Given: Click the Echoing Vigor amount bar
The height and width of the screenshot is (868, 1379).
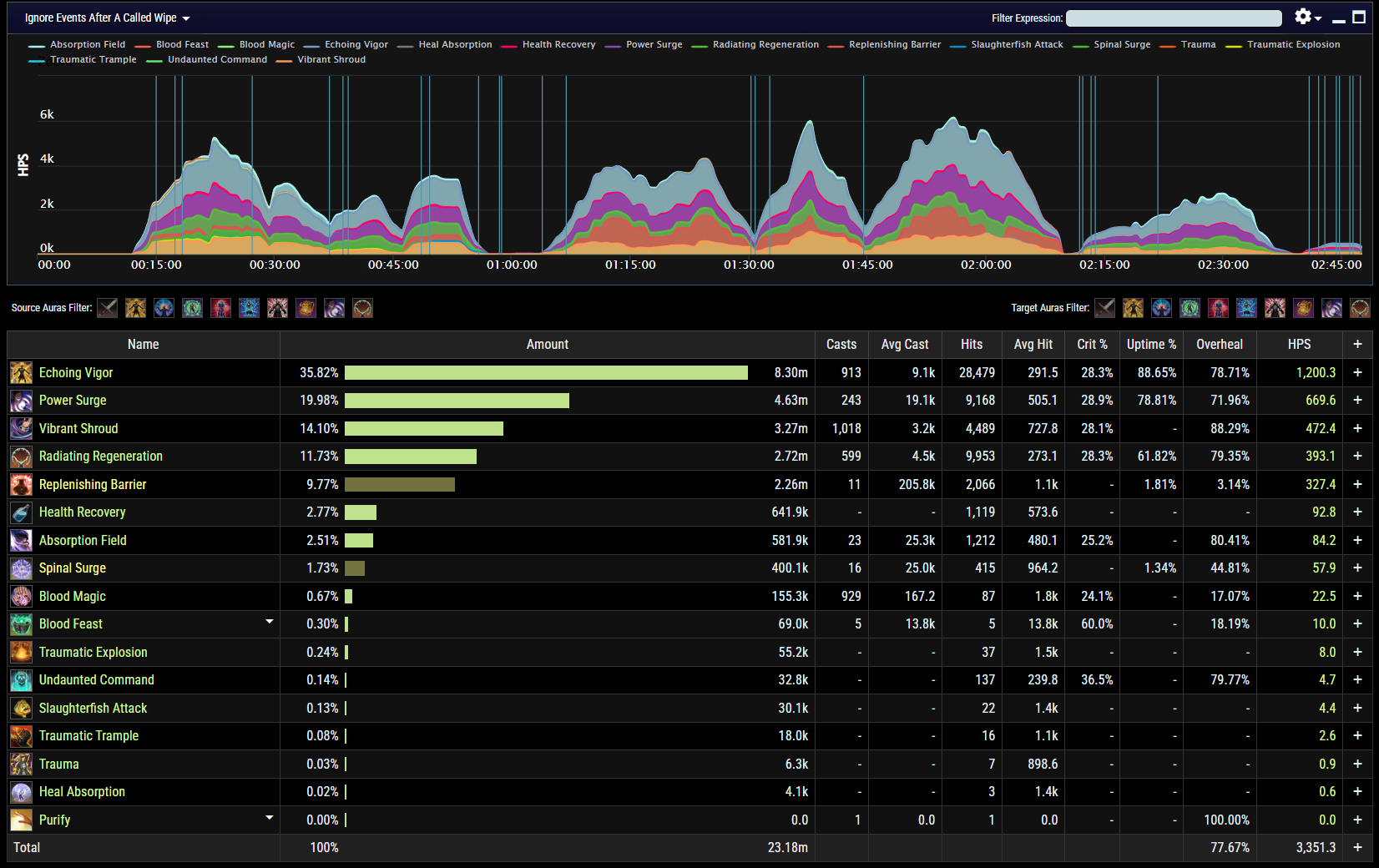Looking at the screenshot, I should [546, 373].
